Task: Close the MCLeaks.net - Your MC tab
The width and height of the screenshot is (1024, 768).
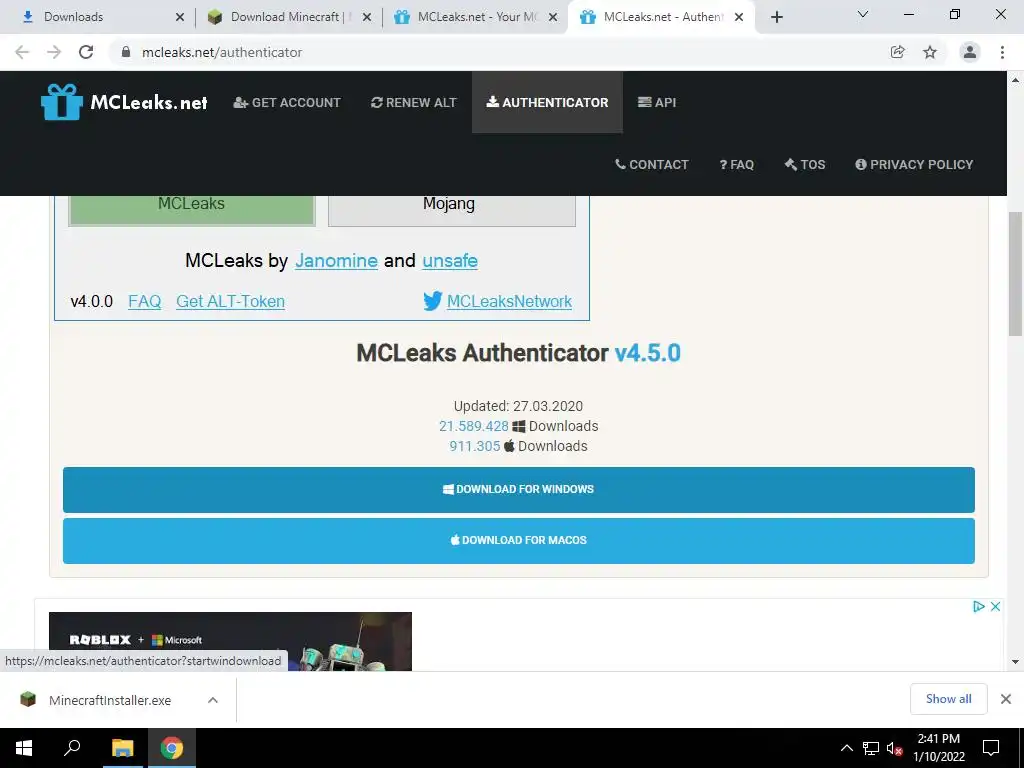Action: point(553,17)
